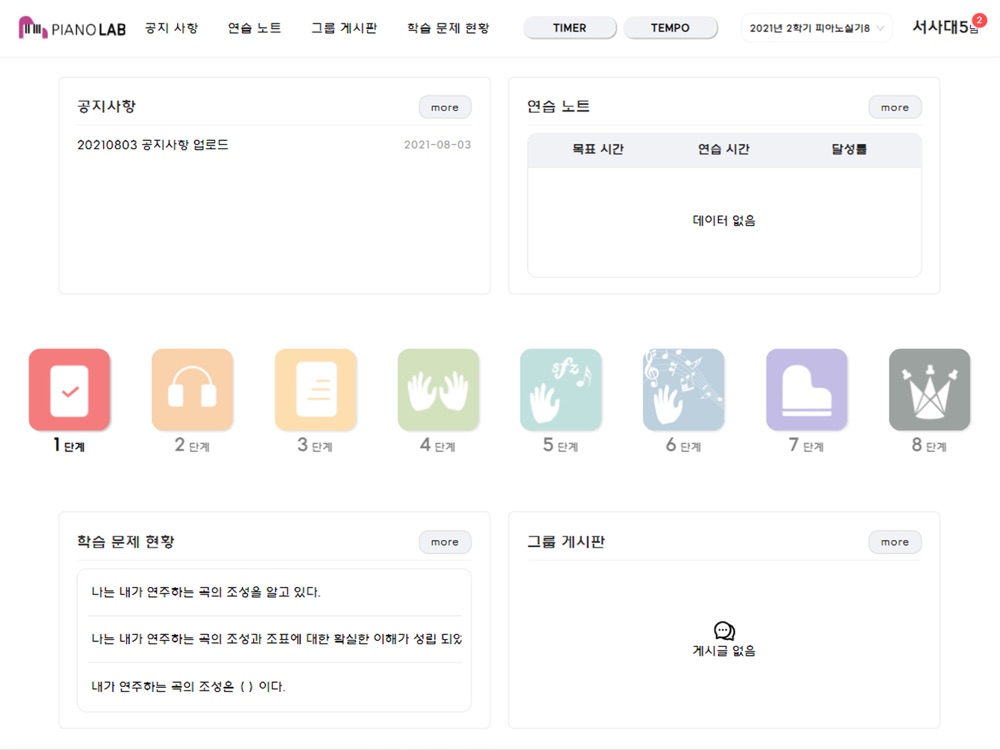Open the 그룹 게시판 menu item
The height and width of the screenshot is (750, 1000).
pyautogui.click(x=344, y=28)
